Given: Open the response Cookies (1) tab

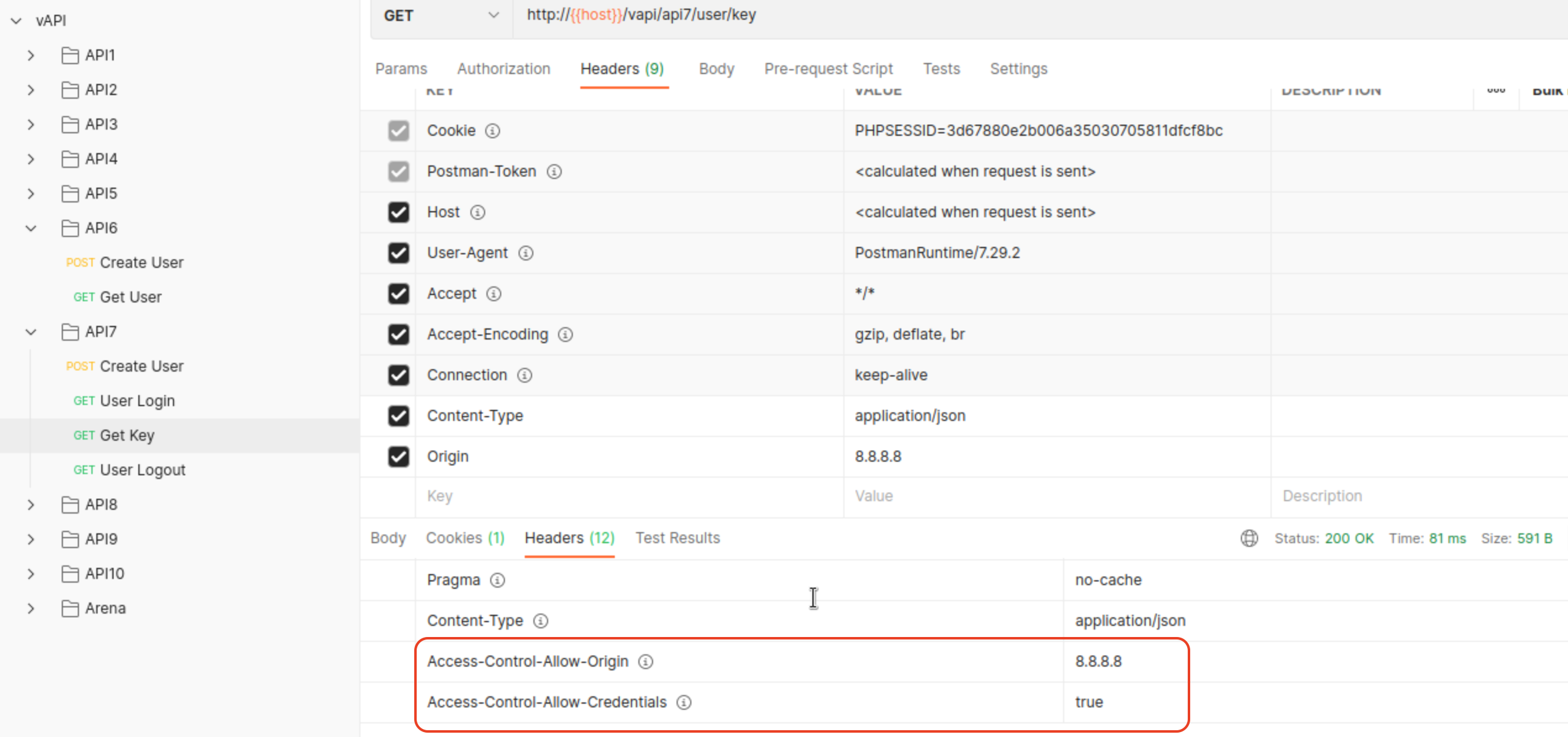Looking at the screenshot, I should (465, 538).
